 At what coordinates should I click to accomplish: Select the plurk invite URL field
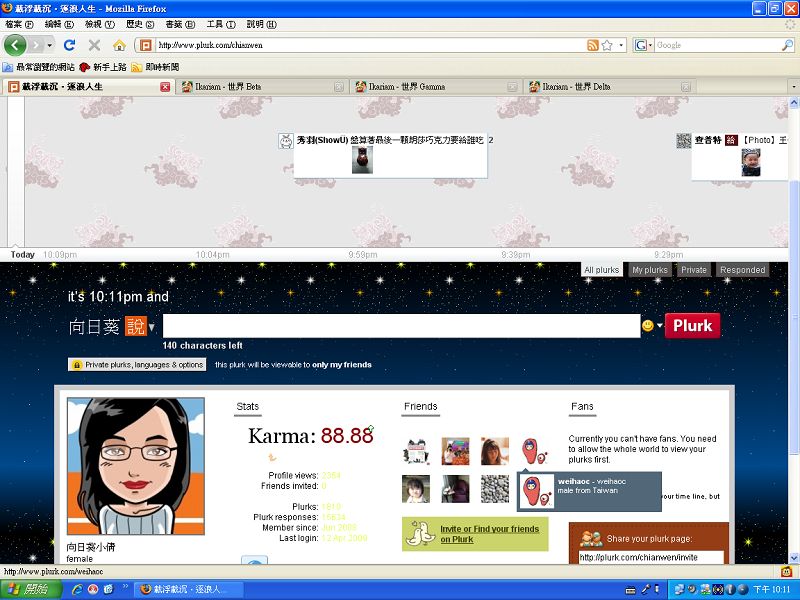coord(651,558)
